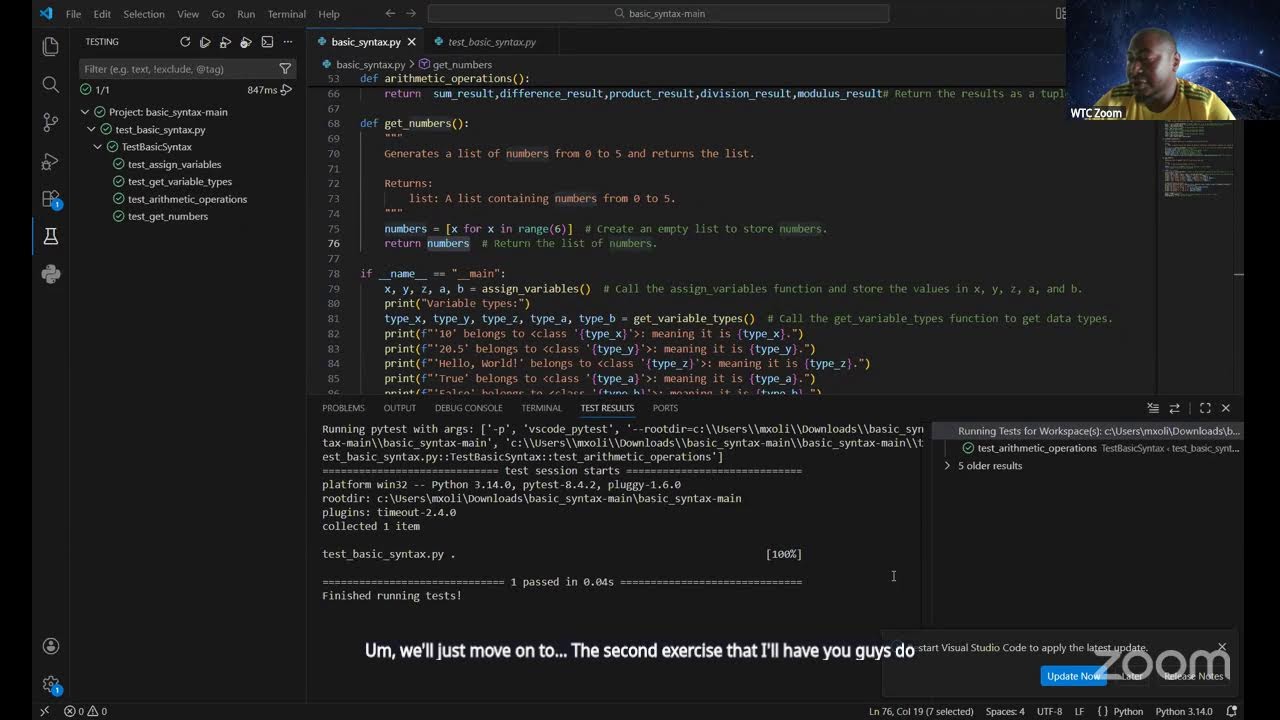This screenshot has height=720, width=1280.
Task: Change the UTF-8 file encoding
Action: point(1049,711)
